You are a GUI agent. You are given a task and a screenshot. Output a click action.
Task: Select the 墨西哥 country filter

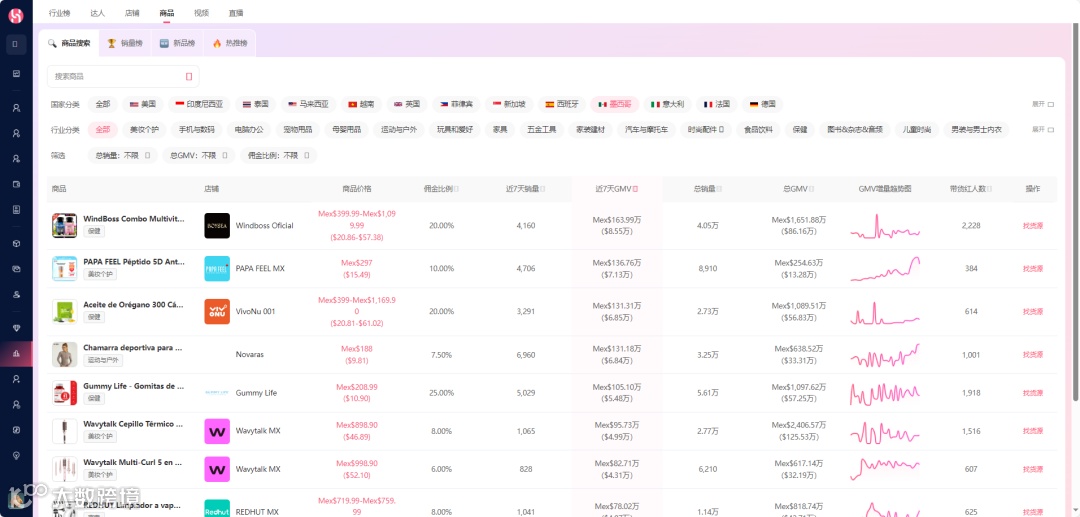tap(615, 105)
